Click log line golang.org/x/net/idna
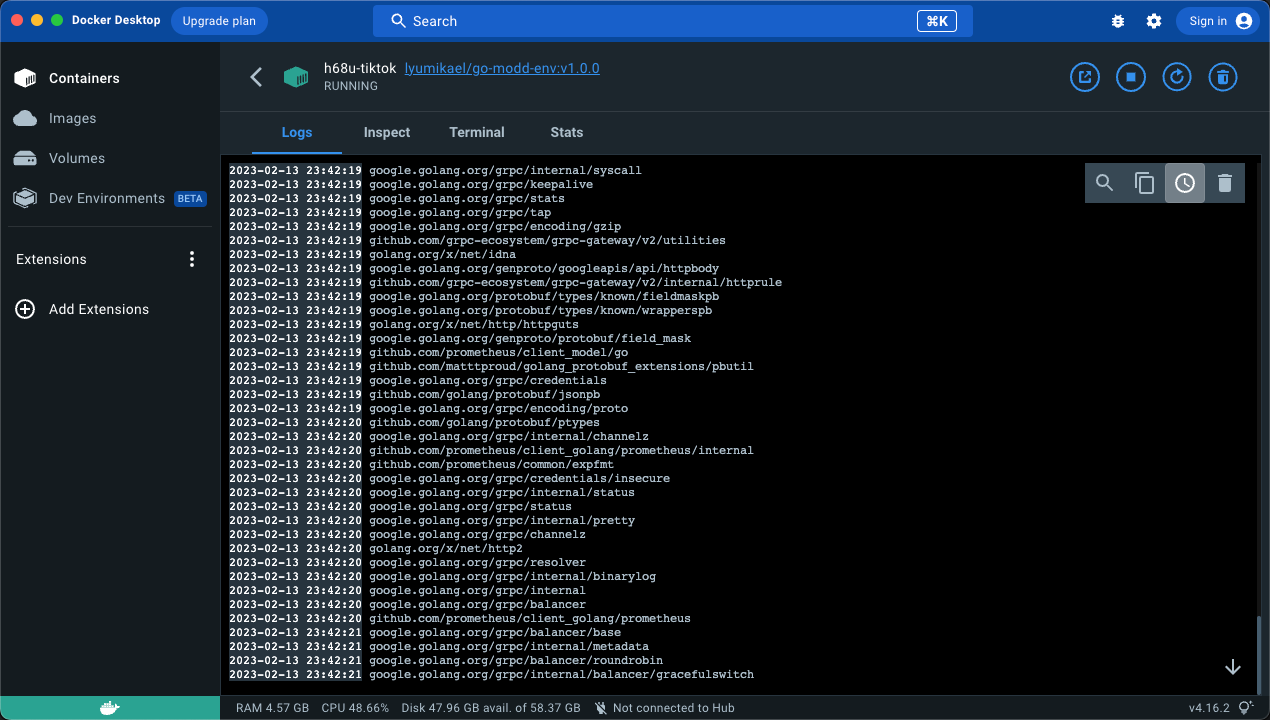1270x720 pixels. [445, 254]
